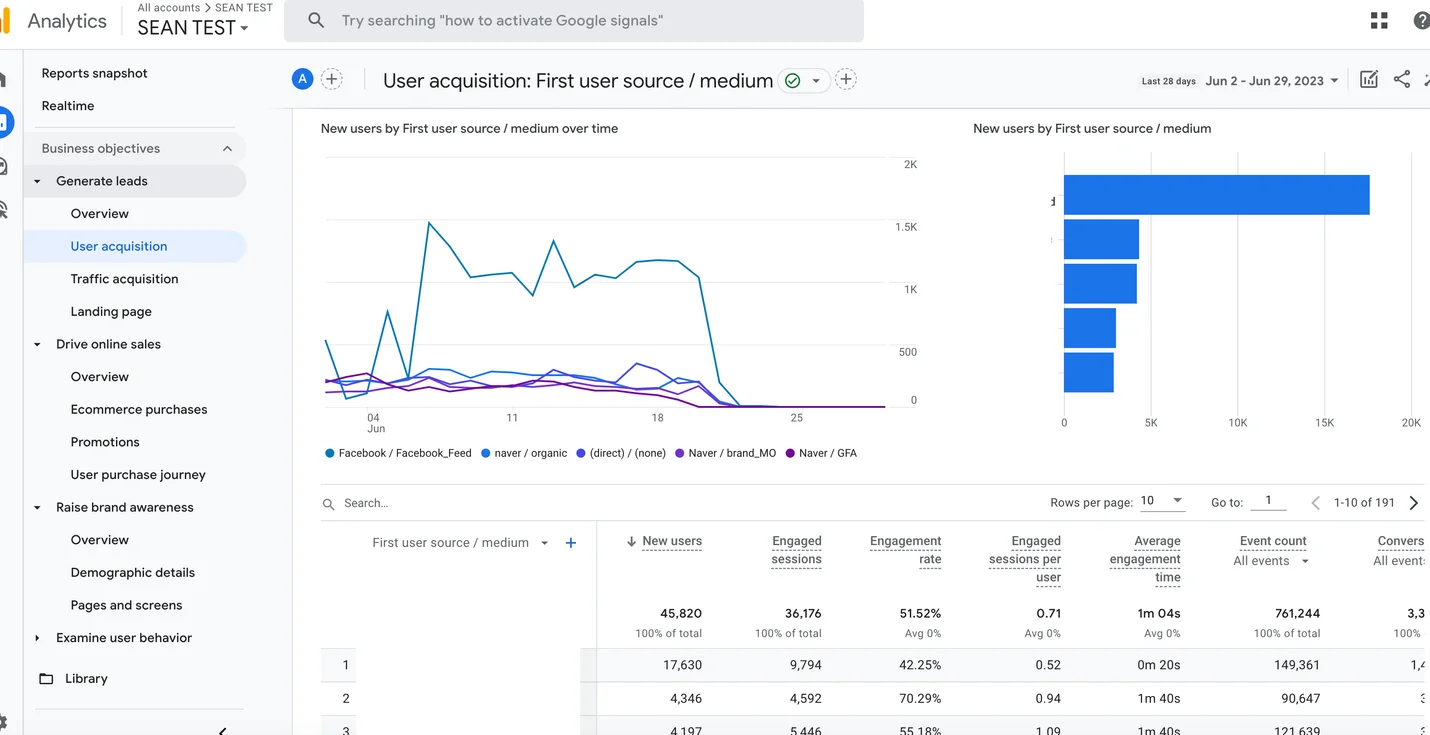Collapse the Business objectives section
Image resolution: width=1430 pixels, height=735 pixels.
[x=227, y=149]
